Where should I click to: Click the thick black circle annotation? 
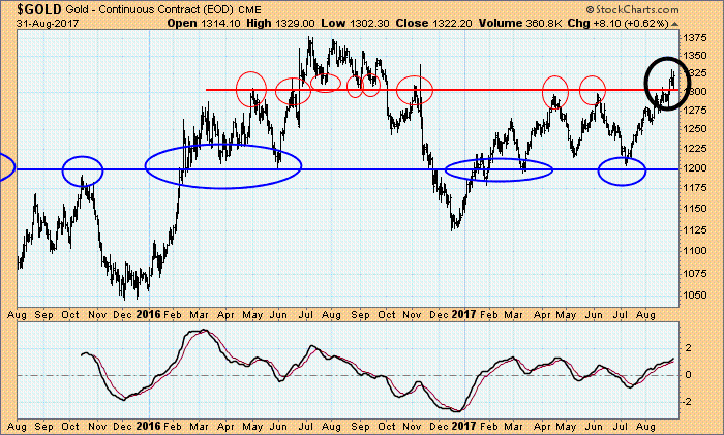665,80
